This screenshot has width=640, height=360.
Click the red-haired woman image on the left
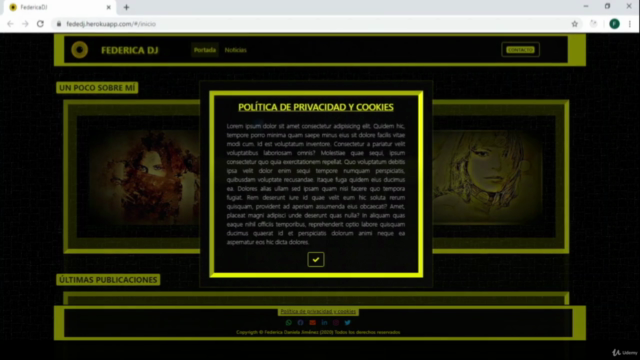(x=145, y=177)
